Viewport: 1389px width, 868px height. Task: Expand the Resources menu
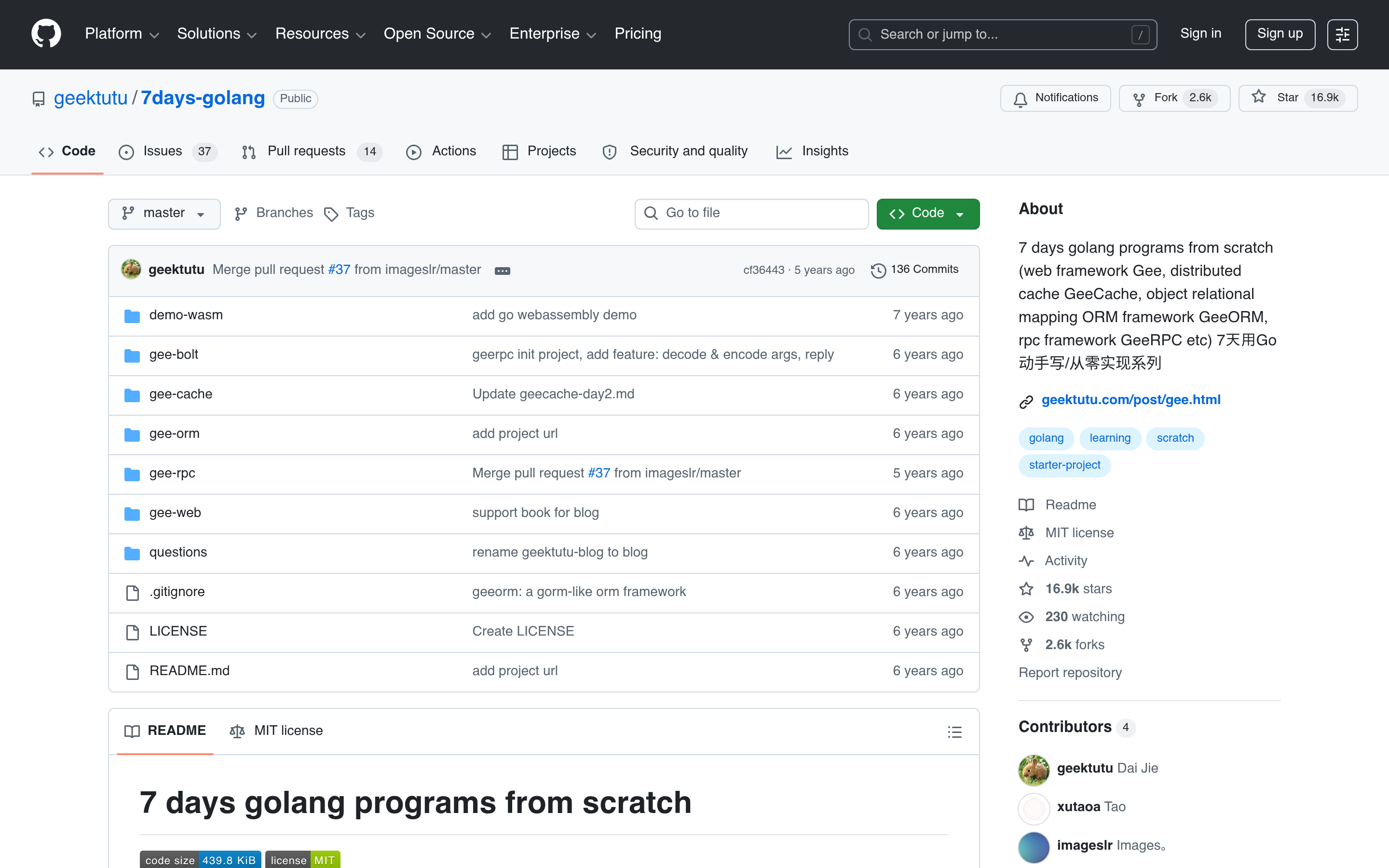point(320,34)
